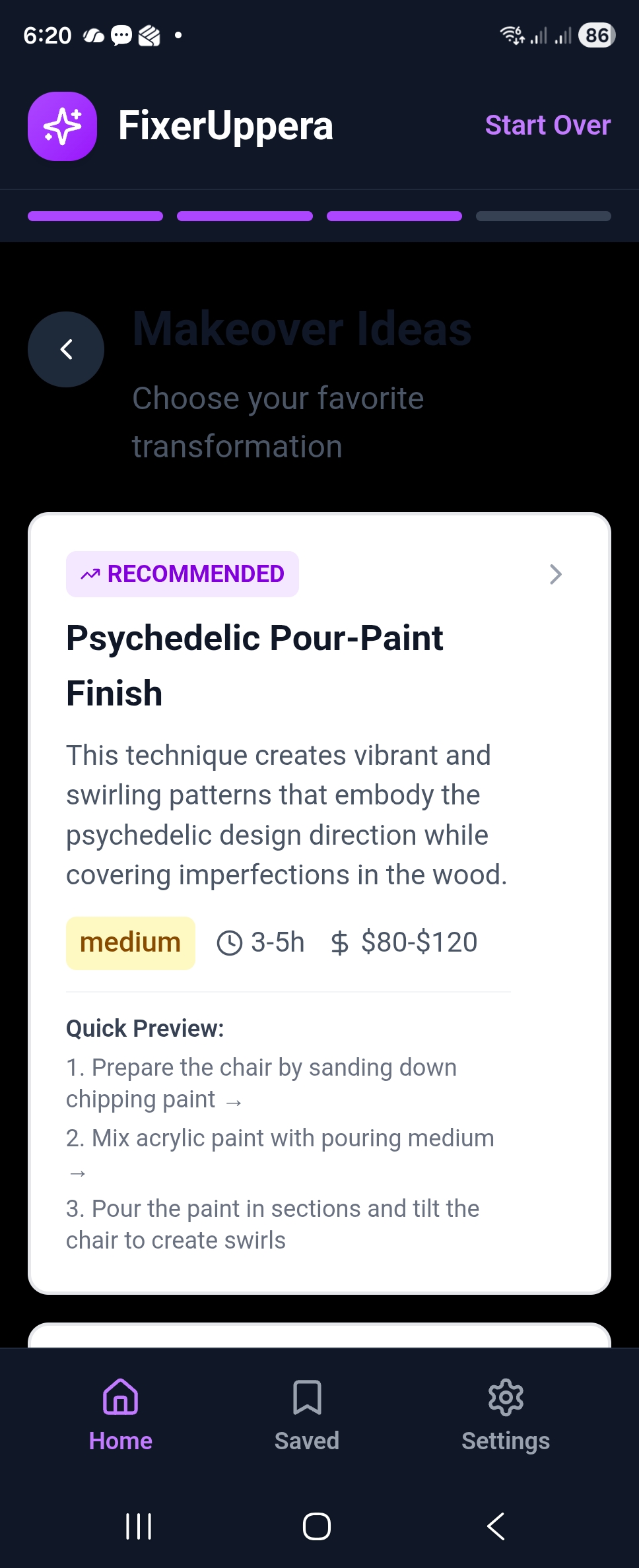Screen dimensions: 639x1568
Task: Tap the FixerUppera sparkle logo icon
Action: [62, 126]
